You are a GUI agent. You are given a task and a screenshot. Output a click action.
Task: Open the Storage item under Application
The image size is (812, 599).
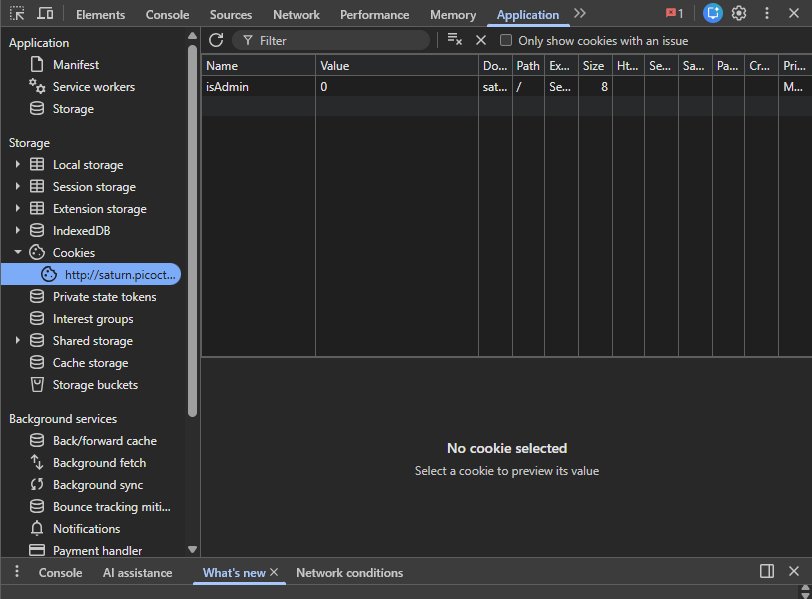point(73,109)
